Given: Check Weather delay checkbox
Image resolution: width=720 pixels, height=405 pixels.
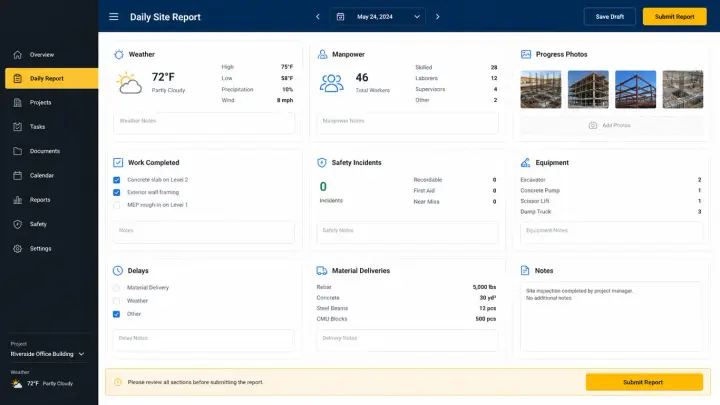Looking at the screenshot, I should (x=116, y=301).
